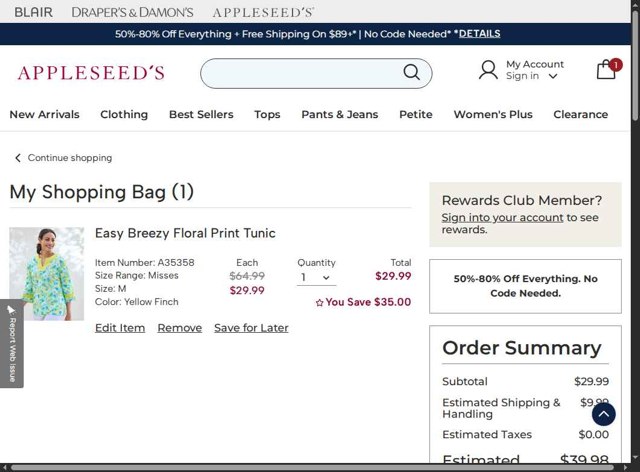Click the 'Estimated Shipping & Handling' label
Image resolution: width=640 pixels, height=472 pixels.
501,408
